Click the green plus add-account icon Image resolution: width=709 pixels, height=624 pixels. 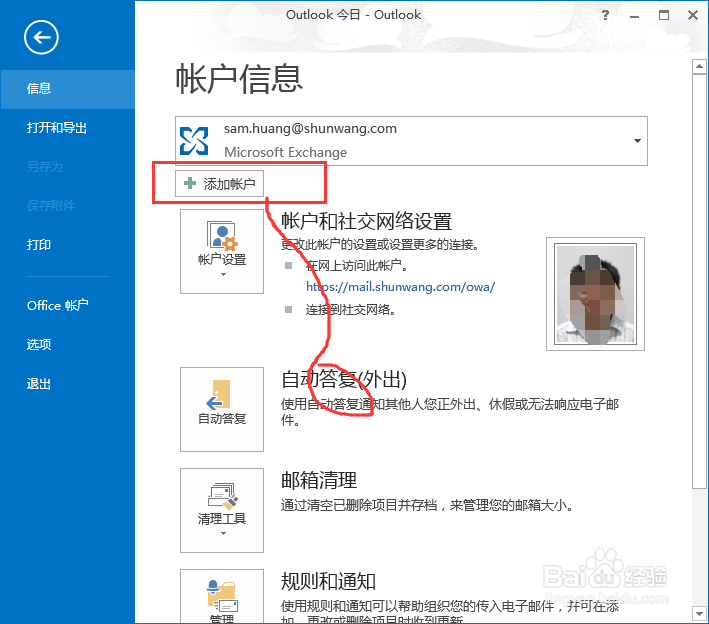coord(190,183)
